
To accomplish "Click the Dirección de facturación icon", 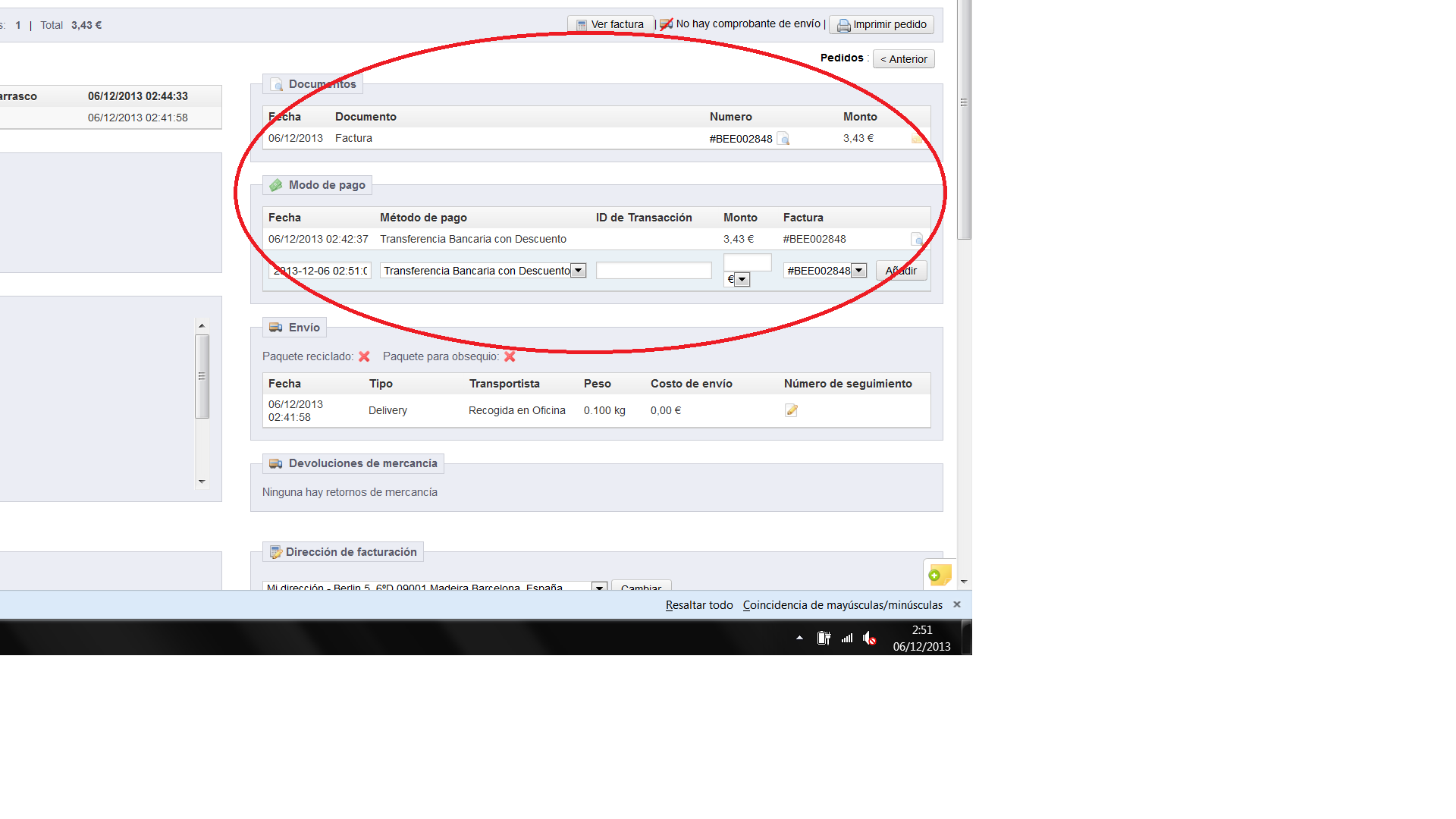I will tap(276, 552).
